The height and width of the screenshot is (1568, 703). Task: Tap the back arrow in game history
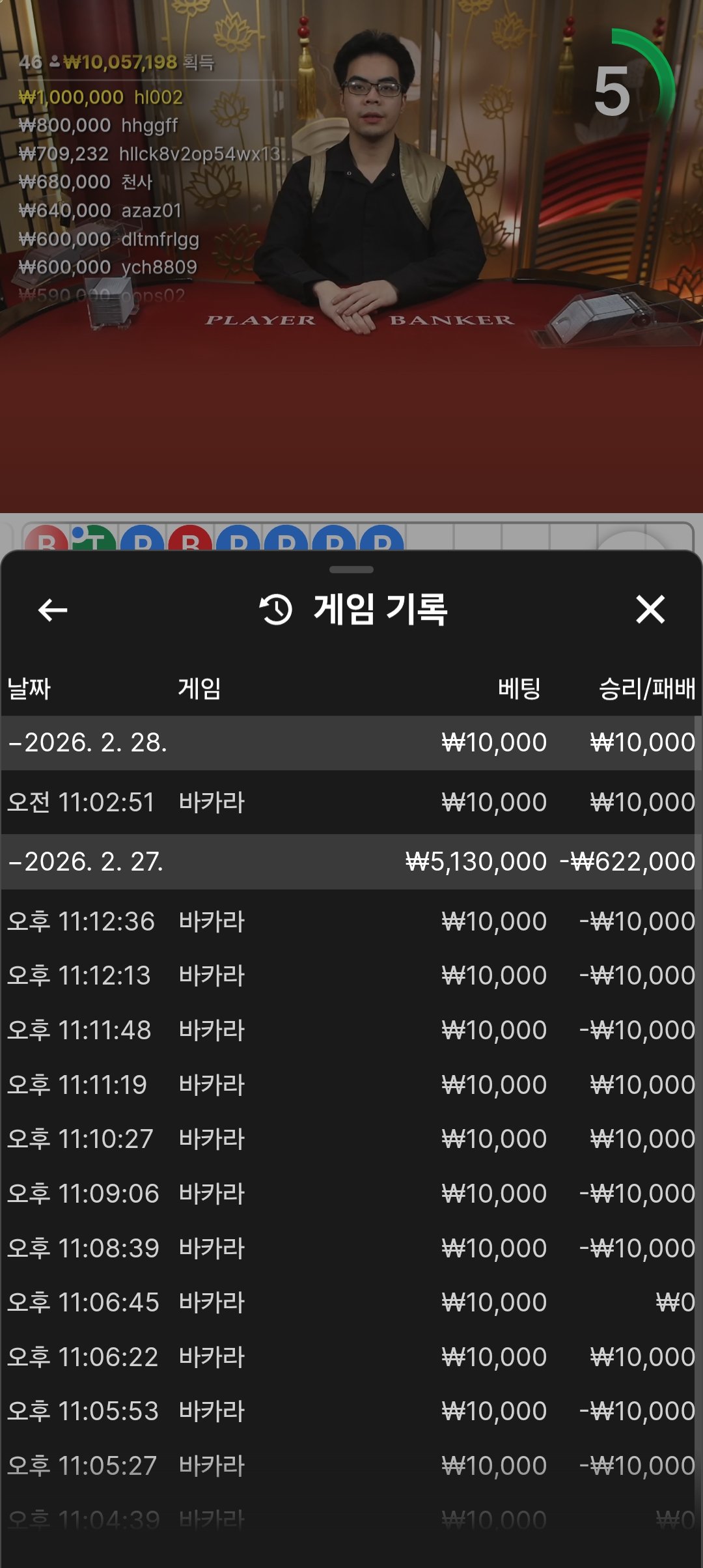[x=53, y=610]
